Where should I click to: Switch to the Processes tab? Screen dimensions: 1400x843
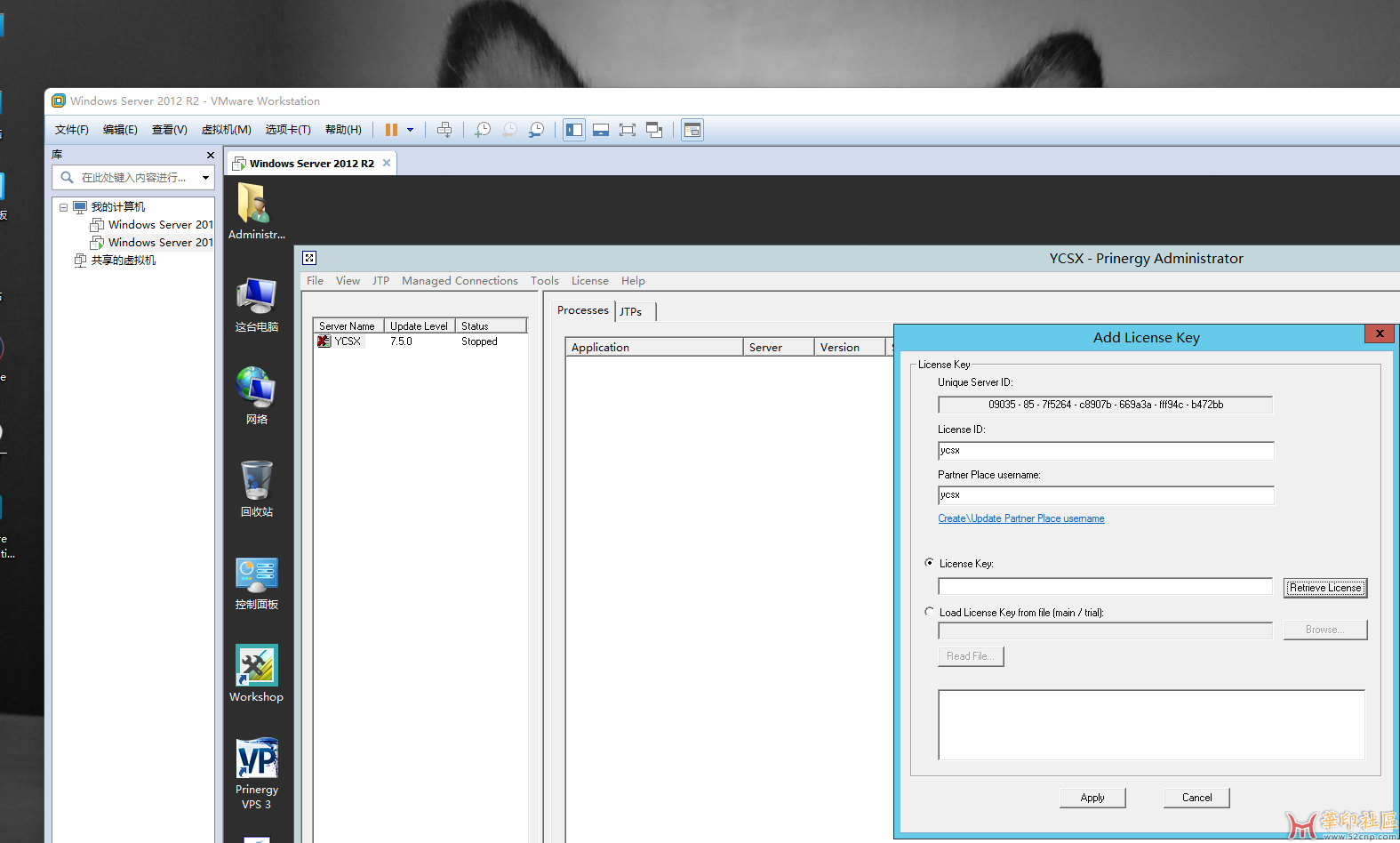click(x=583, y=310)
